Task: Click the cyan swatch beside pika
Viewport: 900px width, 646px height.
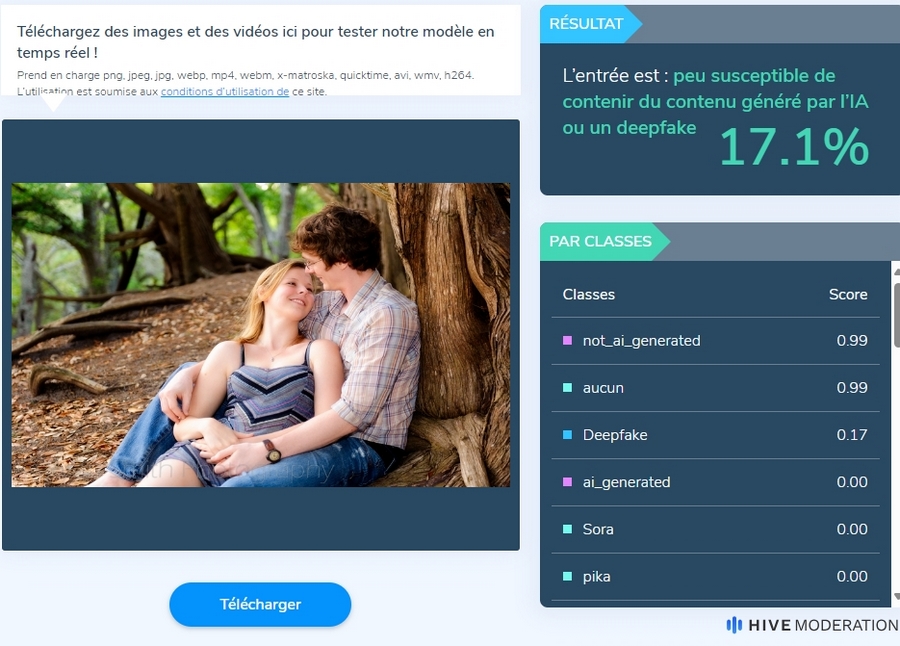Action: pos(567,576)
